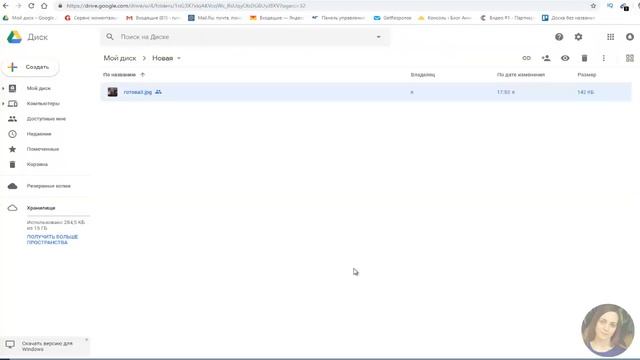Open Хранилище in the sidebar
This screenshot has height=360, width=640.
click(x=41, y=208)
